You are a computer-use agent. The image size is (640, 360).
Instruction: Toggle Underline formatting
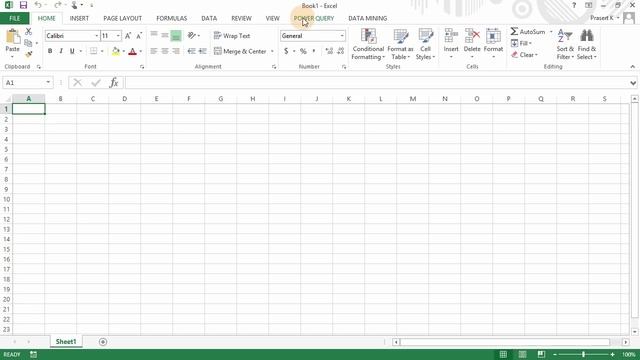point(72,51)
